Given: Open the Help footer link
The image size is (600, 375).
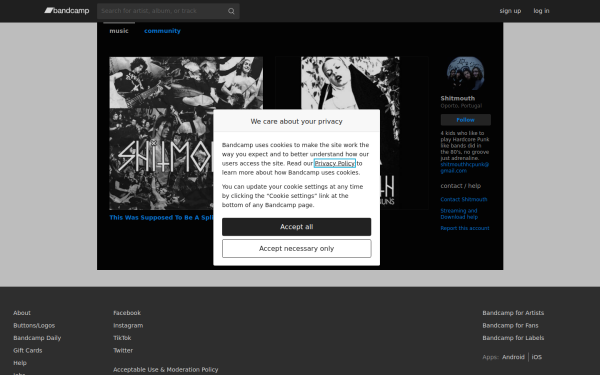Looking at the screenshot, I should pyautogui.click(x=20, y=363).
